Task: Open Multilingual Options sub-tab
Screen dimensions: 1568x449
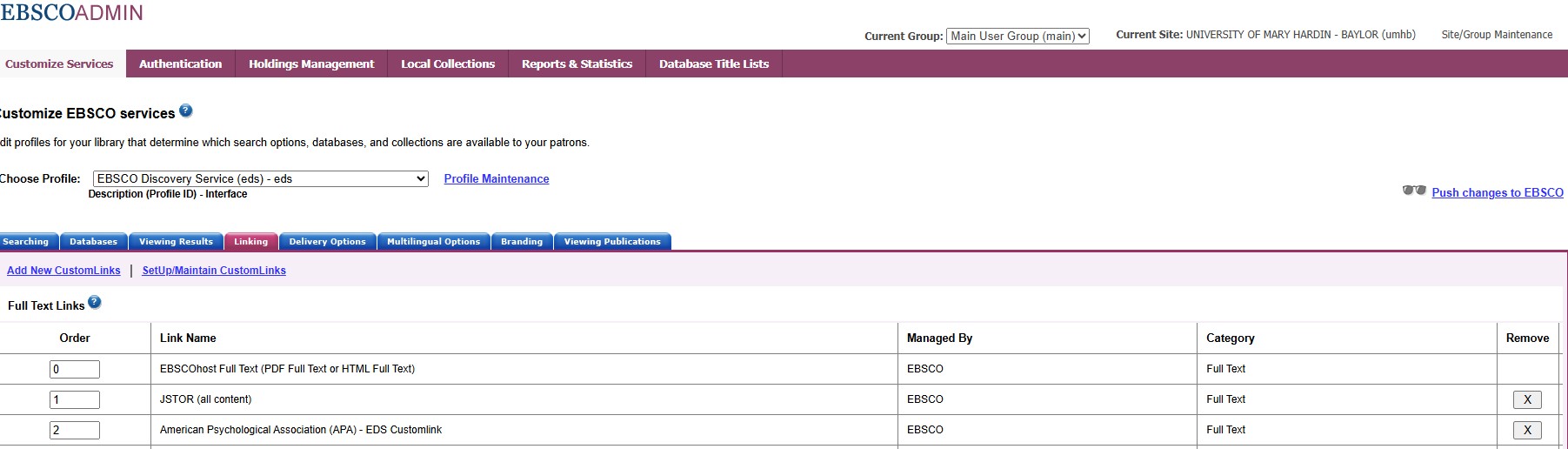Action: tap(433, 242)
